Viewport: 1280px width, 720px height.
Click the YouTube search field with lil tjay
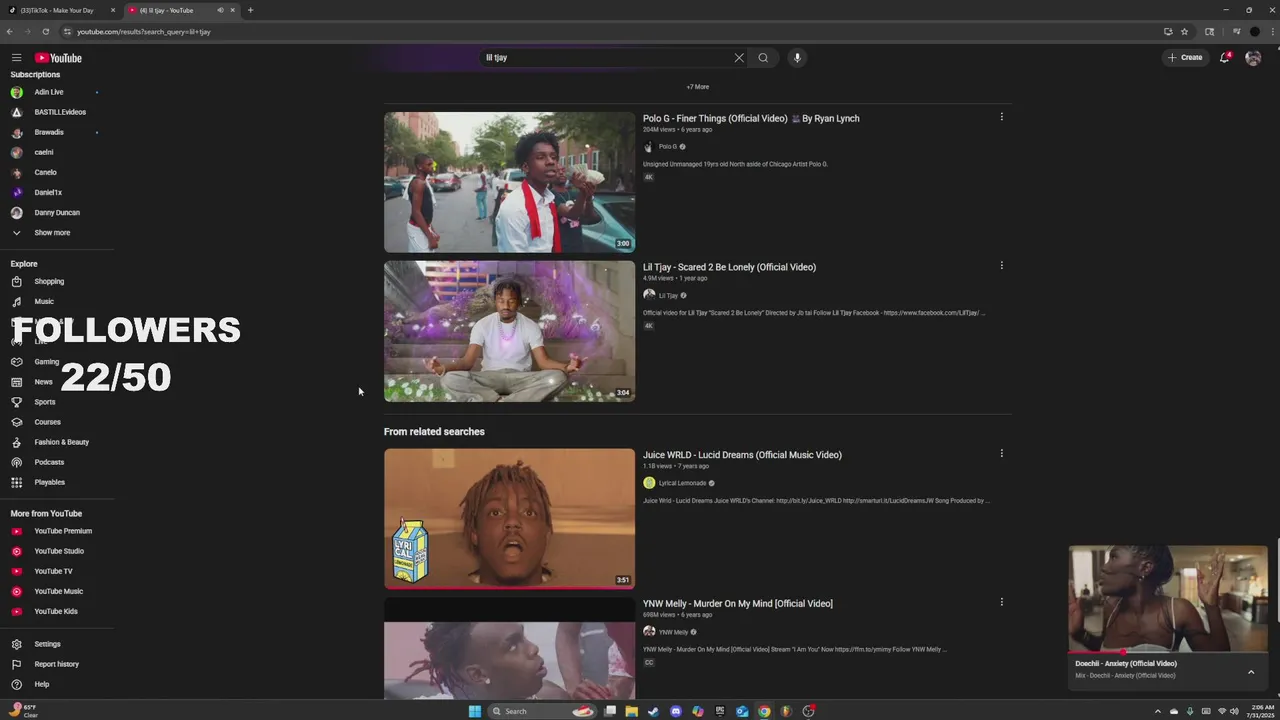tap(607, 58)
